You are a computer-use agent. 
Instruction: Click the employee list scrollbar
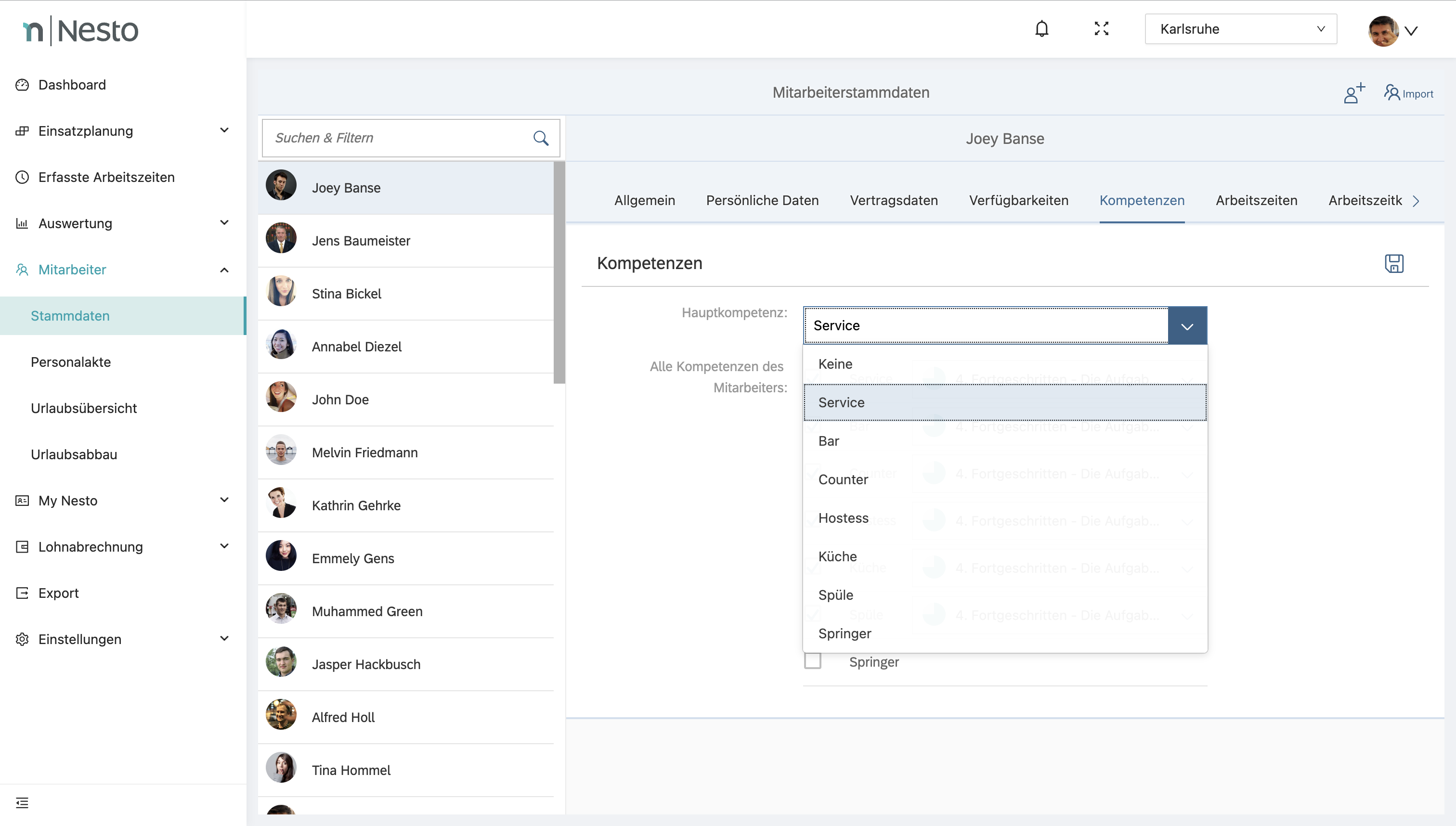coord(559,272)
